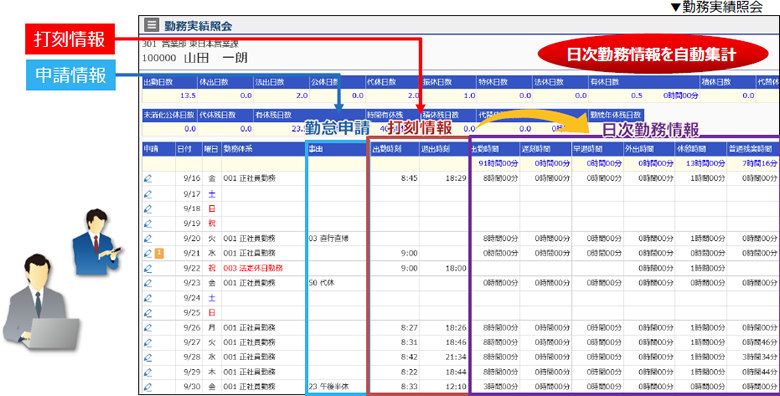
Task: Click the employee name 山田 一朗
Action: 215,58
